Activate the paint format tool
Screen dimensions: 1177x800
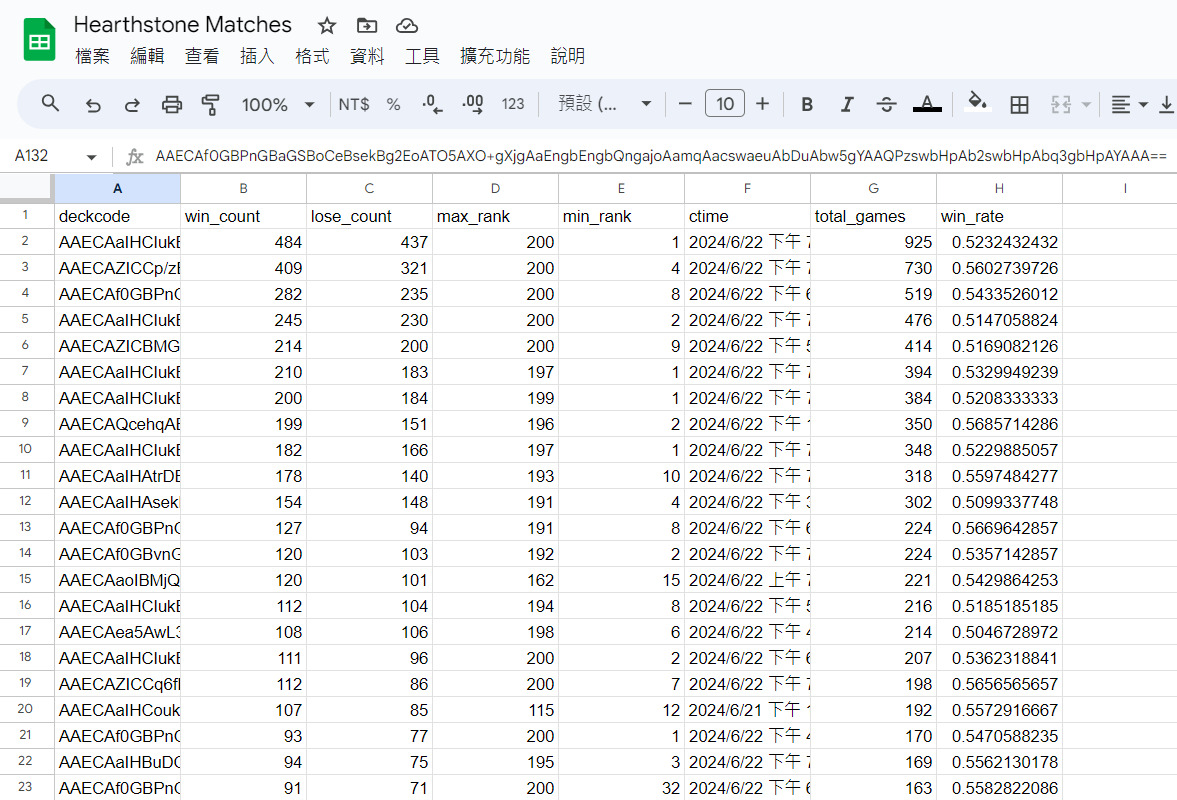tap(211, 104)
